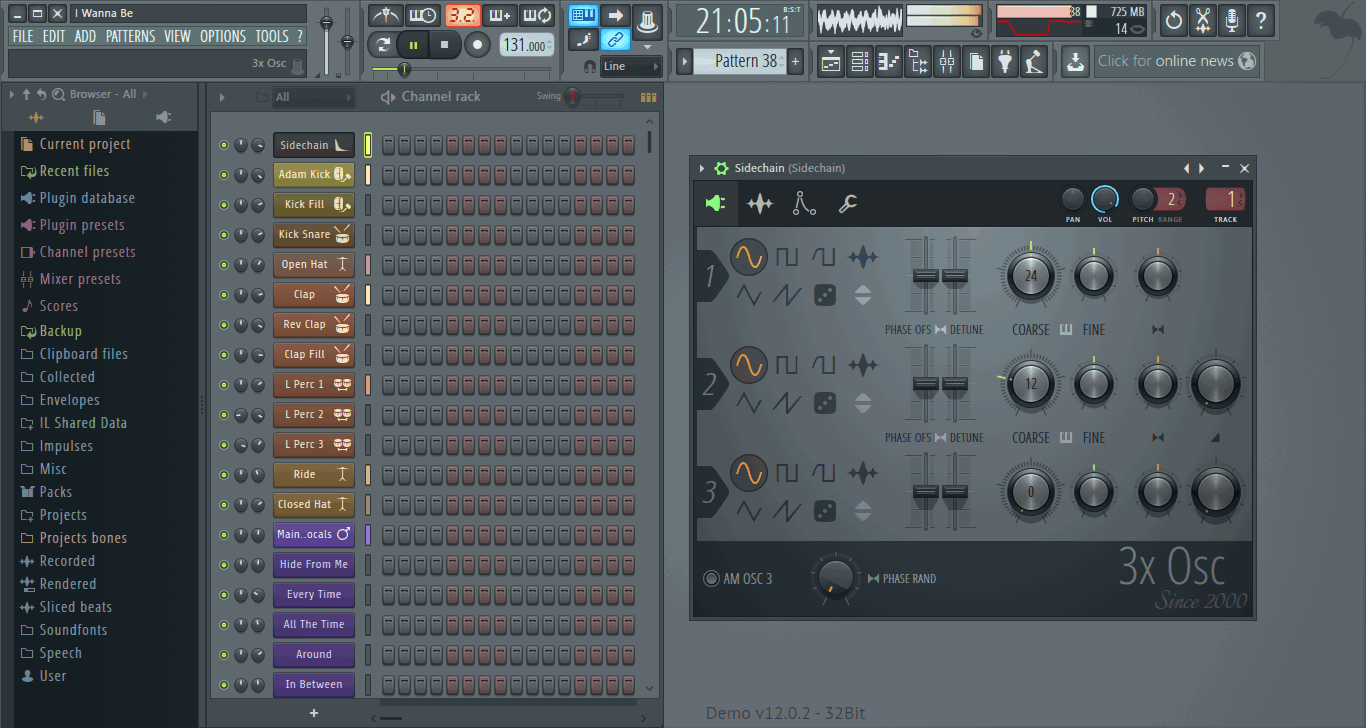Screen dimensions: 1366x728
Task: Open the channel rack view icon
Action: click(860, 62)
